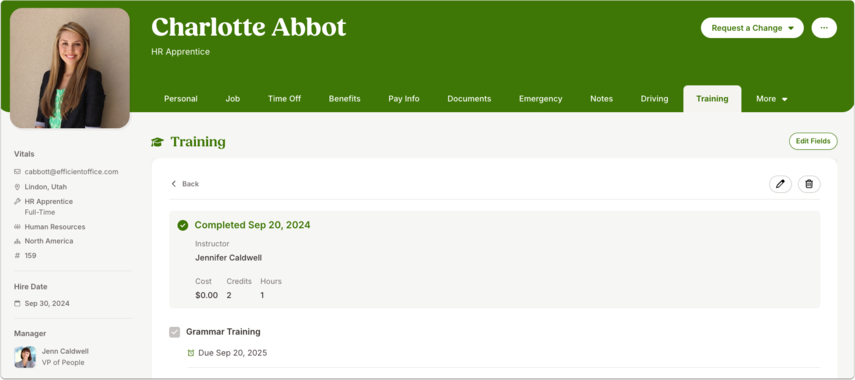Click the calendar icon beside hire date
Viewport: 855px width, 380px height.
[x=17, y=304]
